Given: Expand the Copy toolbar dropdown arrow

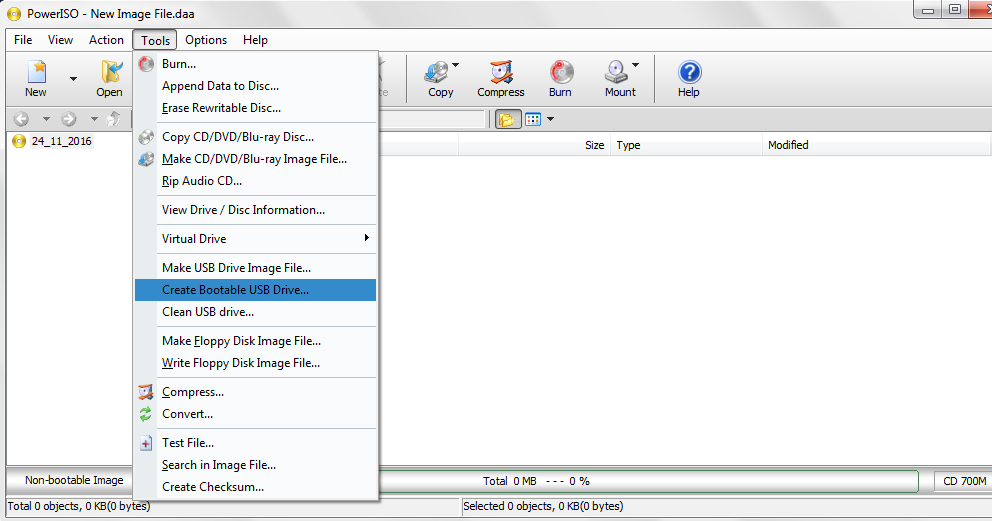Looking at the screenshot, I should pos(456,65).
